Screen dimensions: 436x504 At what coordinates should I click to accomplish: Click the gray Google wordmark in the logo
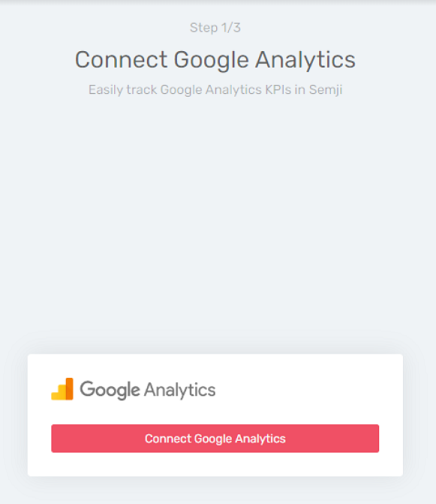click(x=110, y=390)
